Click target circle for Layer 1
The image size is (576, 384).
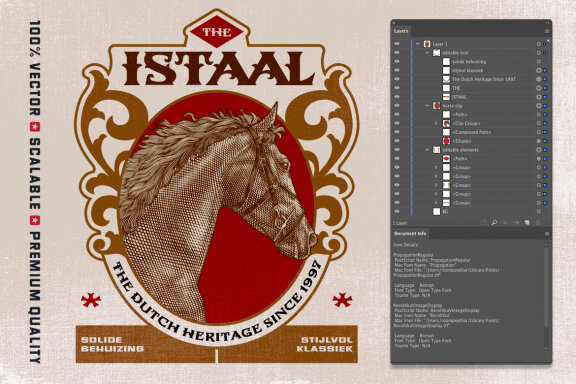tap(539, 44)
